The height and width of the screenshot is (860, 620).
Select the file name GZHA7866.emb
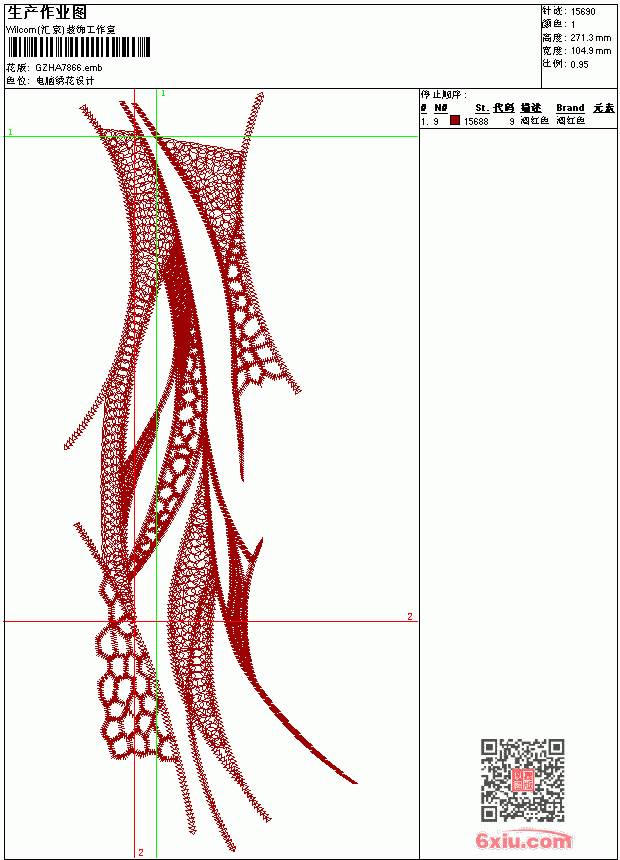click(x=69, y=68)
